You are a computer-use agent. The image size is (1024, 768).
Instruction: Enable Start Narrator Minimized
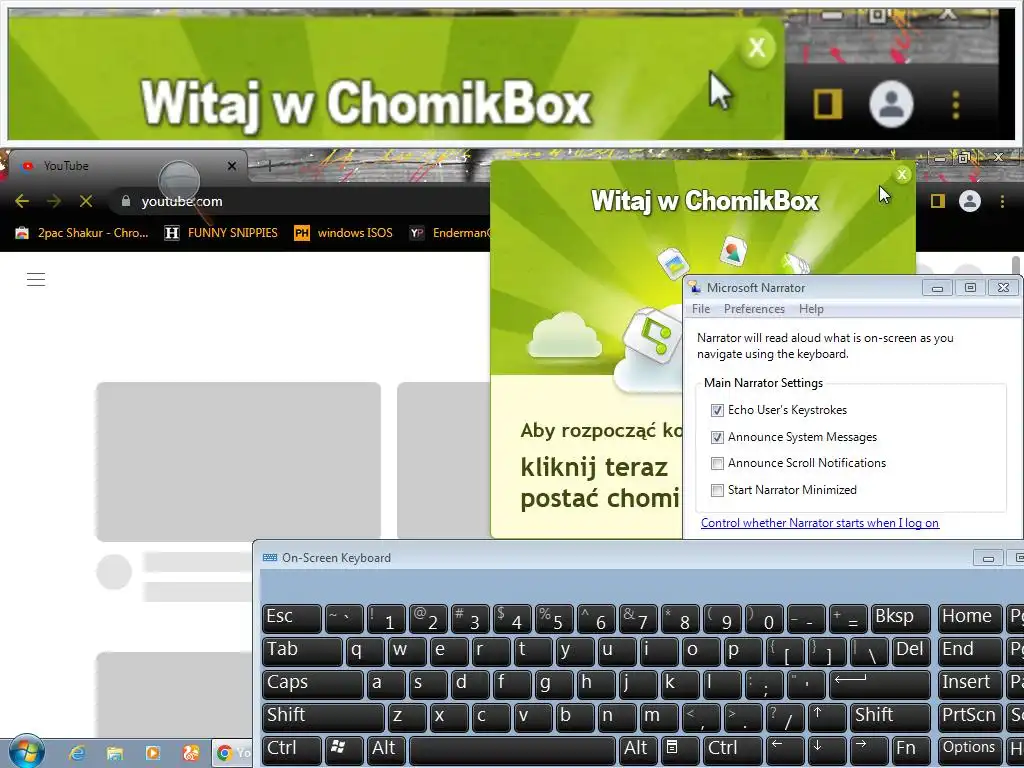(717, 490)
